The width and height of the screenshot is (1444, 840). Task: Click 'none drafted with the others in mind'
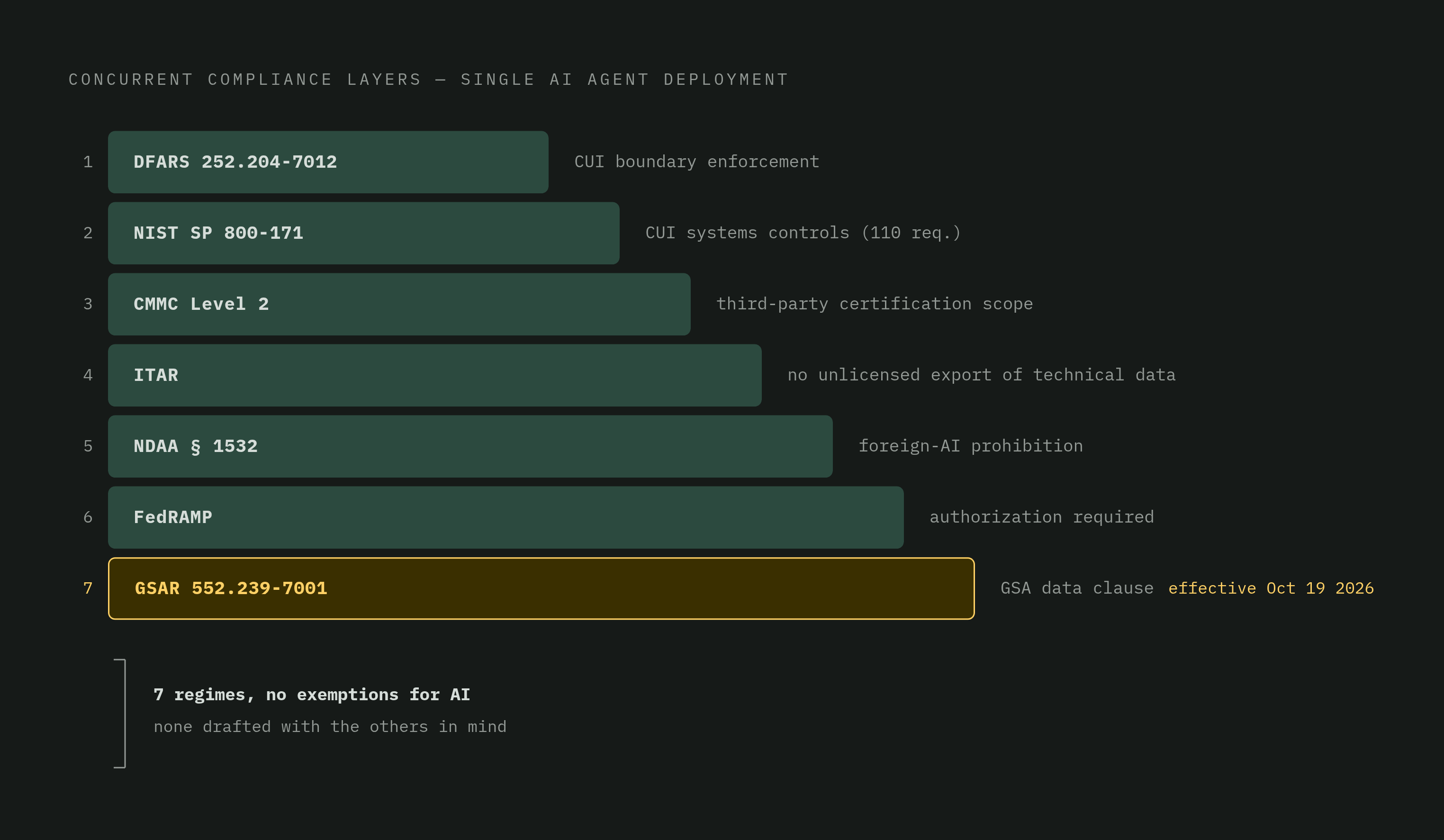tap(330, 727)
